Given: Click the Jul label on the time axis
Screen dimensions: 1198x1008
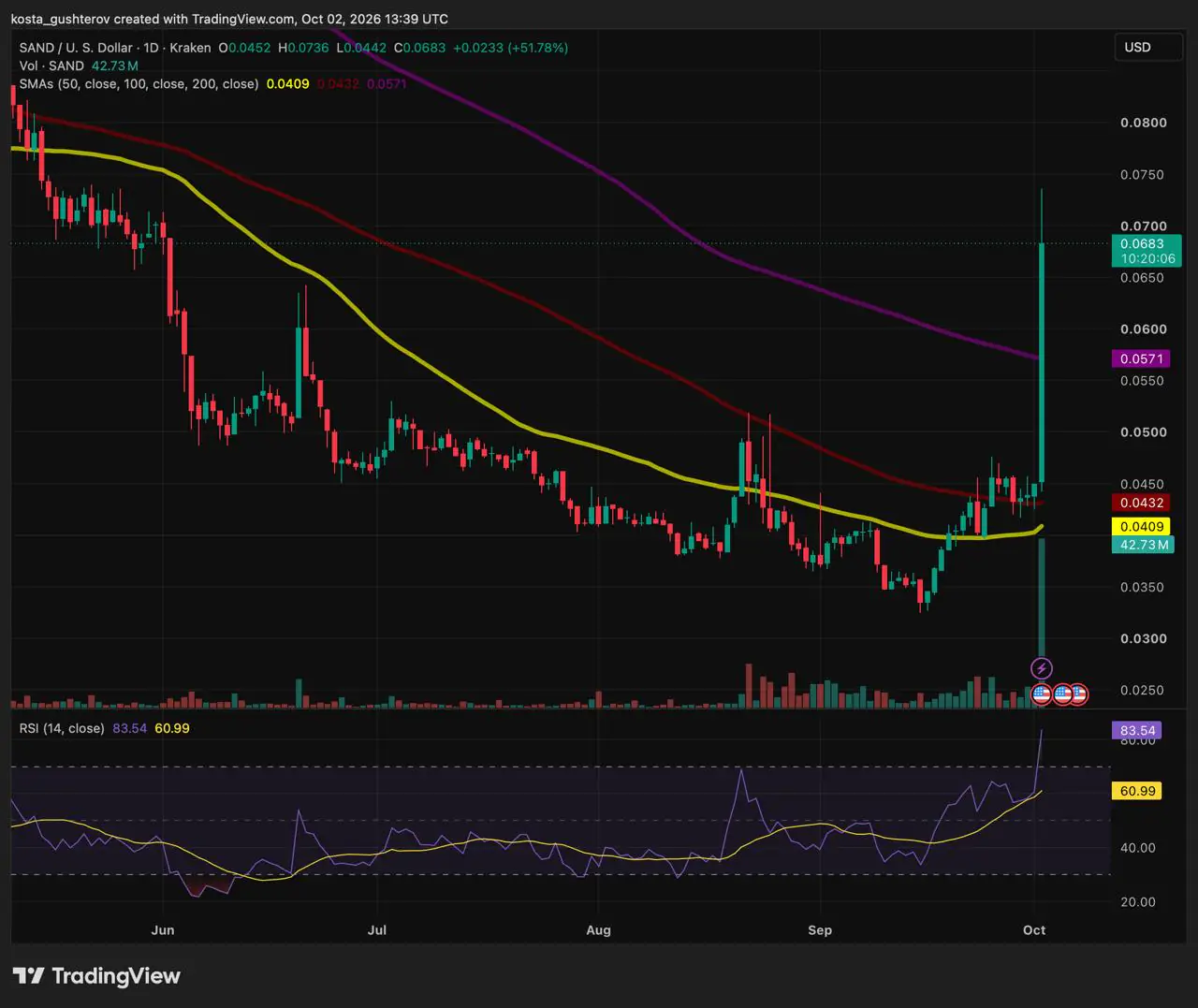Looking at the screenshot, I should tap(377, 930).
